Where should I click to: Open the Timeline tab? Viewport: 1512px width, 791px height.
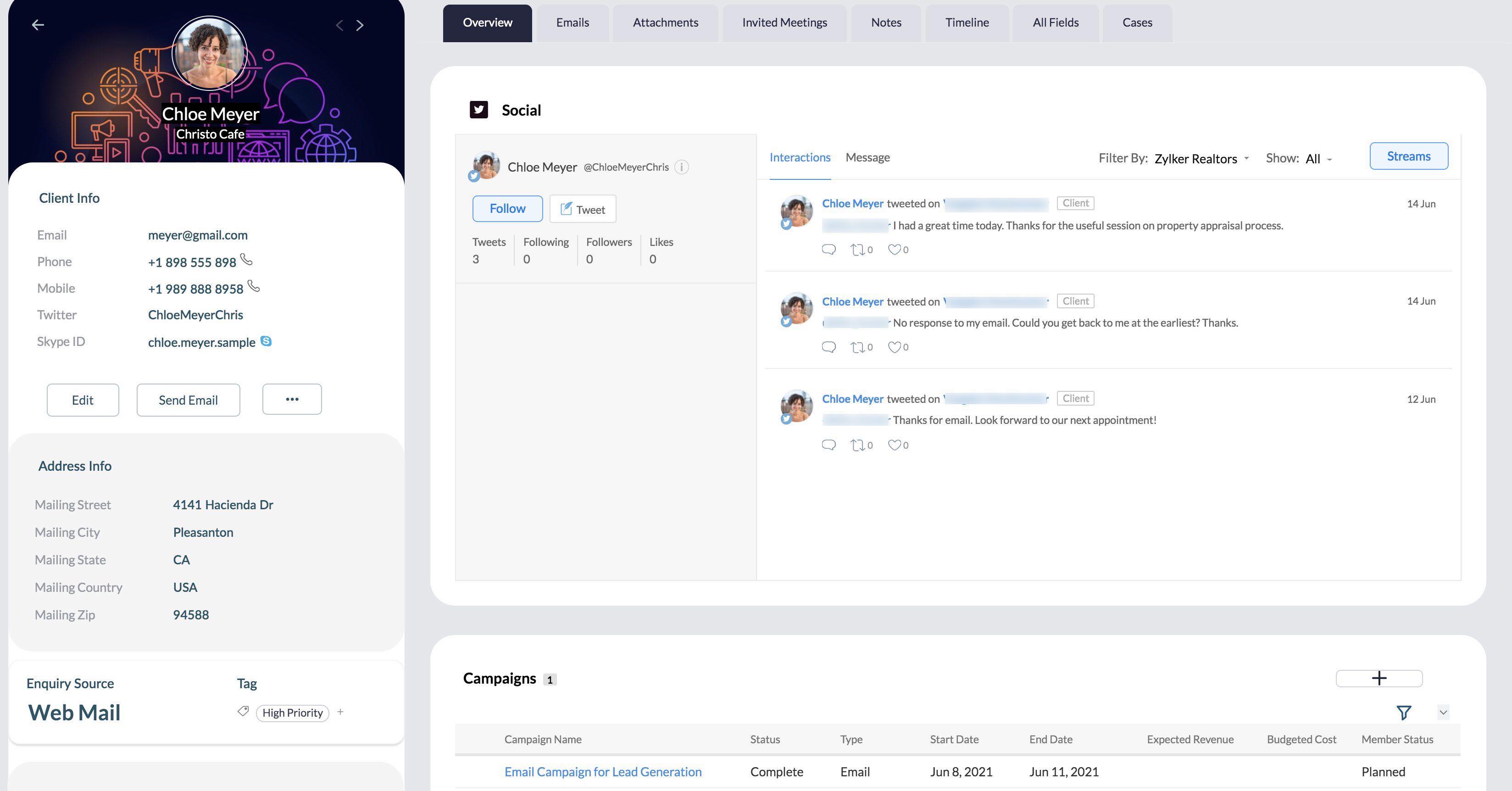coord(967,23)
